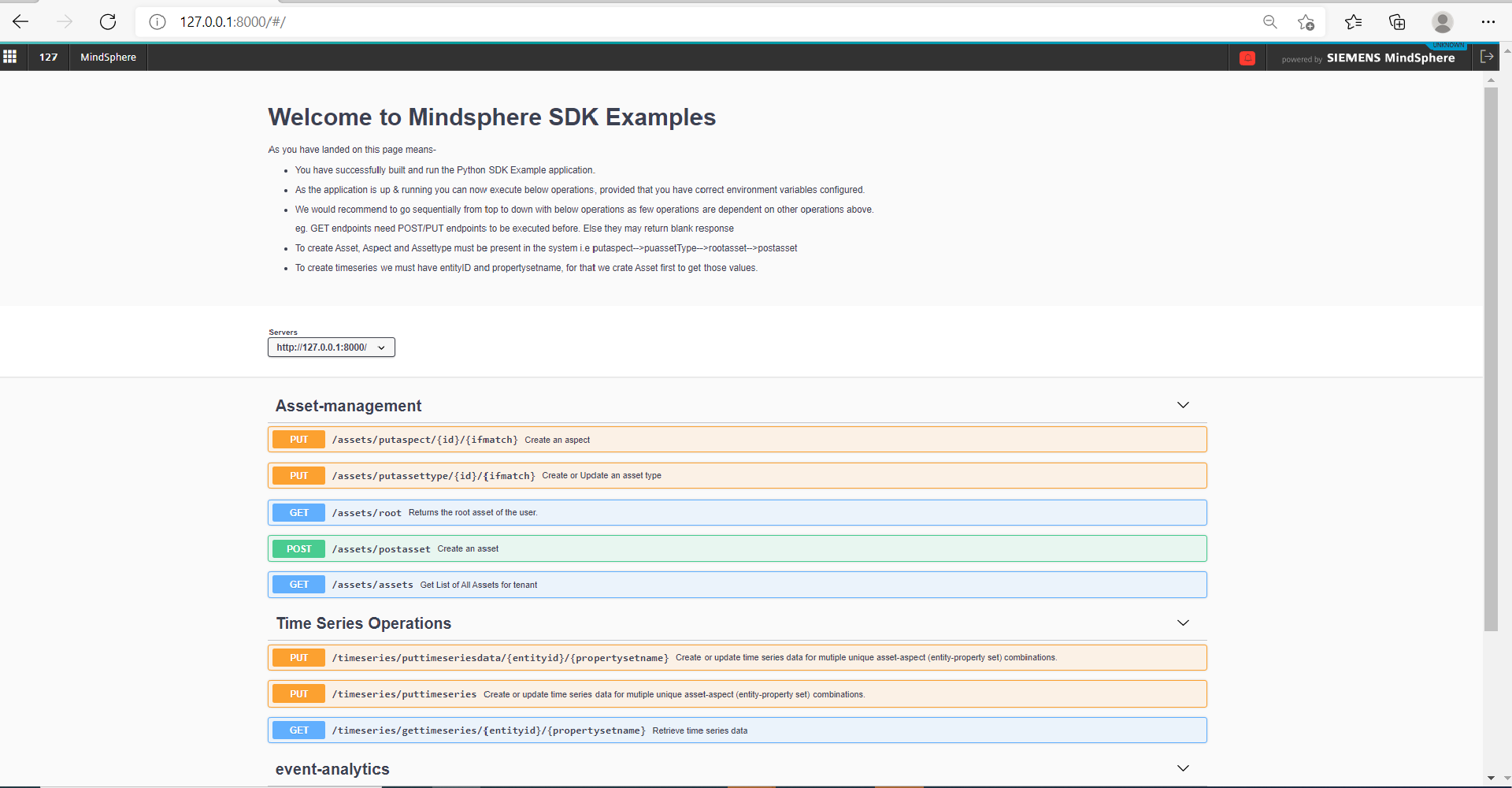Click the Asset-management section heading

(x=348, y=406)
